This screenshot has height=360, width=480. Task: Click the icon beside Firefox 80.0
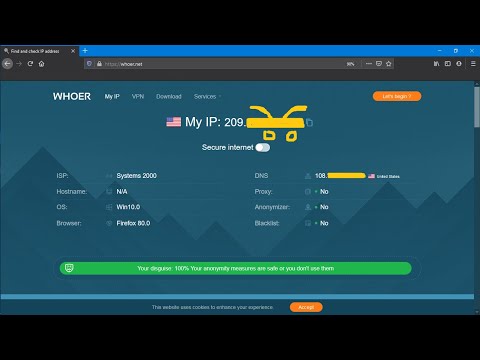point(109,223)
